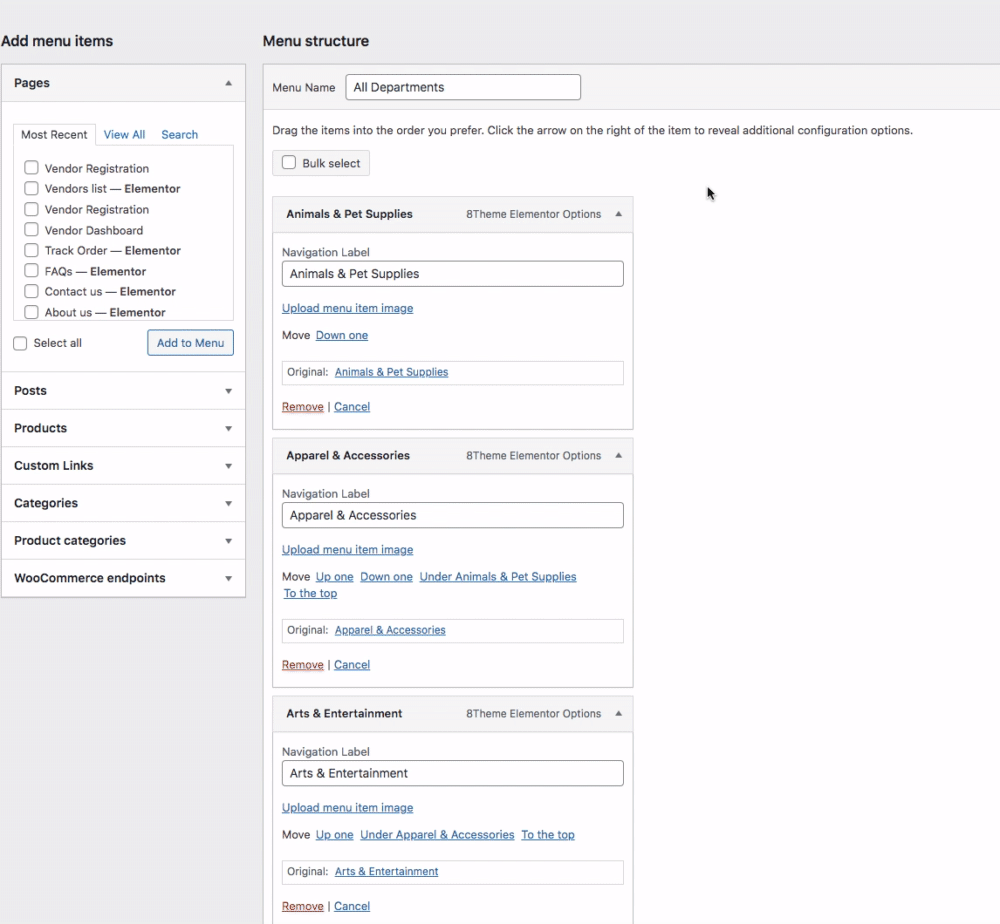Tick the Track Order page checkbox
Image resolution: width=1000 pixels, height=924 pixels.
32,250
